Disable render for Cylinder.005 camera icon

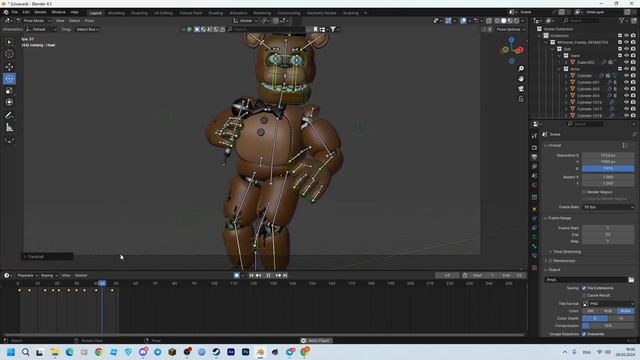point(633,89)
